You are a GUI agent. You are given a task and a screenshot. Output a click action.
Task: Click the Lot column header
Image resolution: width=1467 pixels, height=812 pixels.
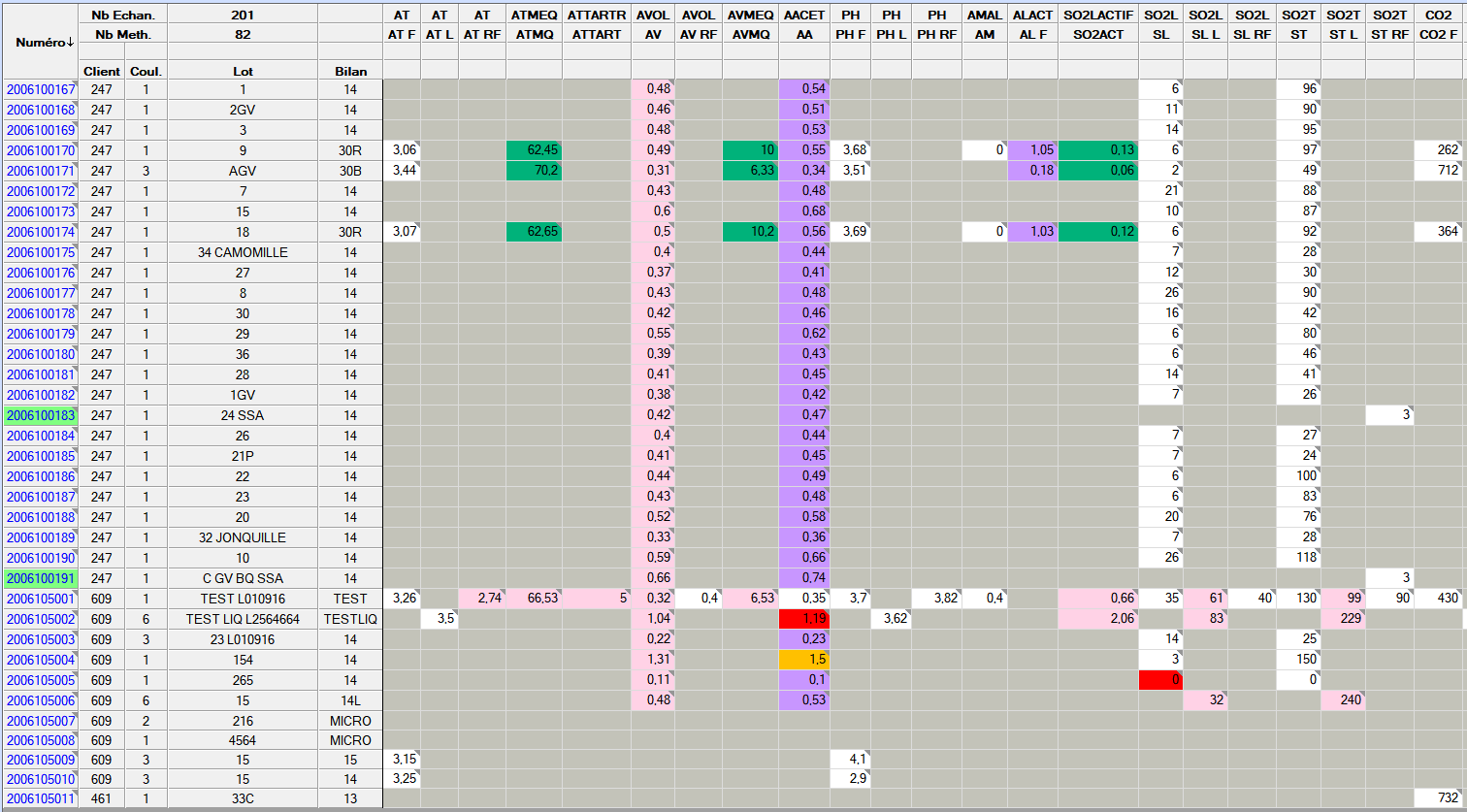tap(243, 71)
